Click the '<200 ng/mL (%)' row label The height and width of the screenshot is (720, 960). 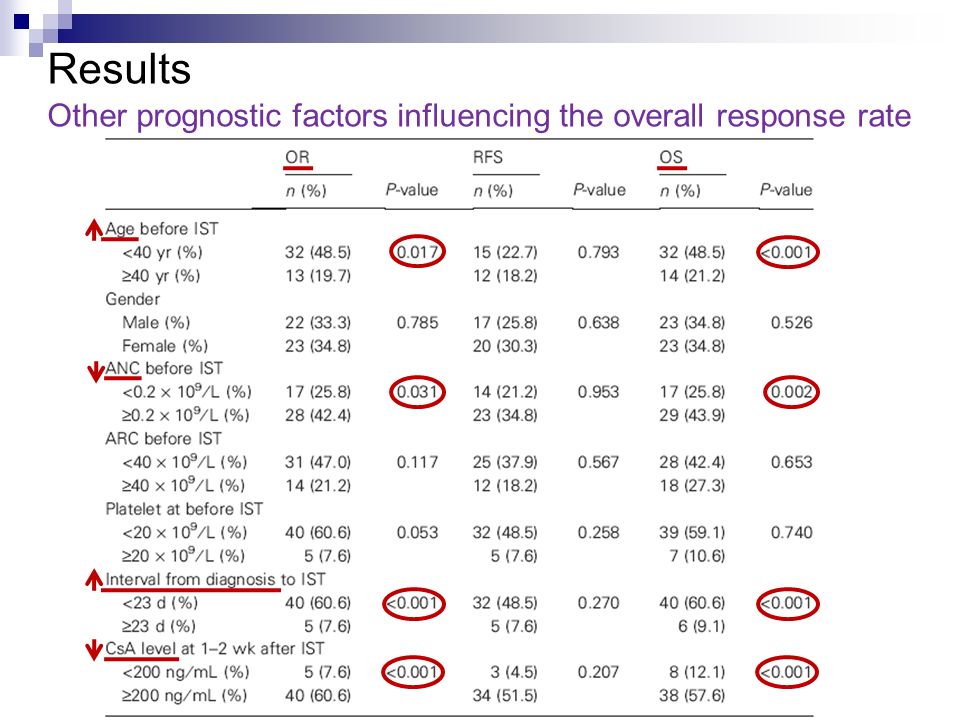[186, 672]
